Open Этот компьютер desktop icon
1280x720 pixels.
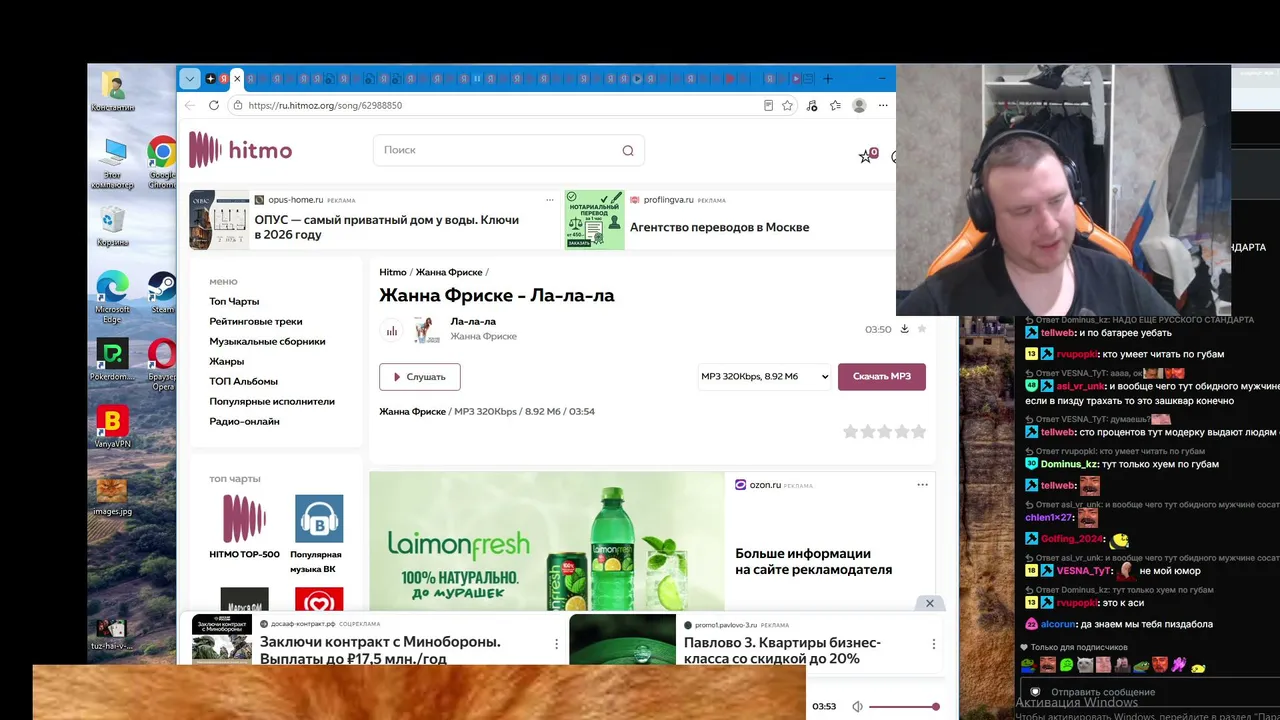(112, 163)
